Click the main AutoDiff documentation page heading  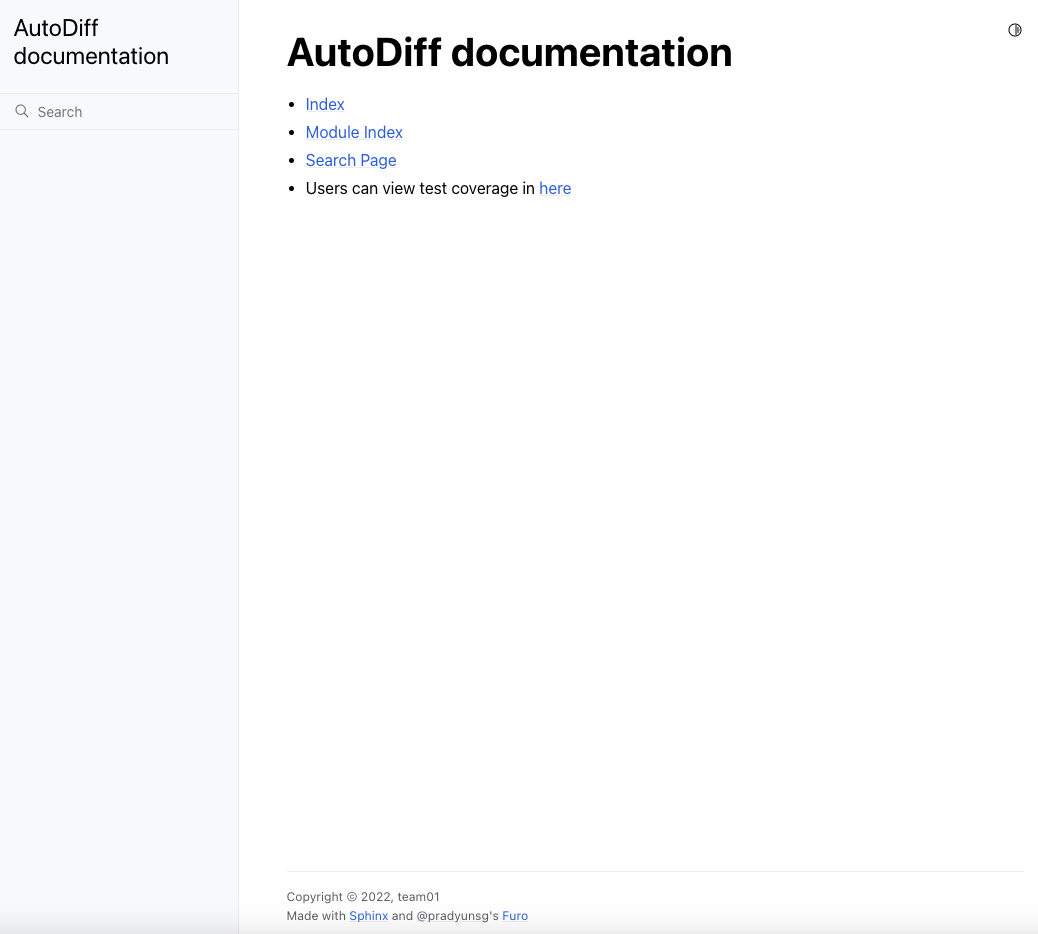tap(509, 52)
